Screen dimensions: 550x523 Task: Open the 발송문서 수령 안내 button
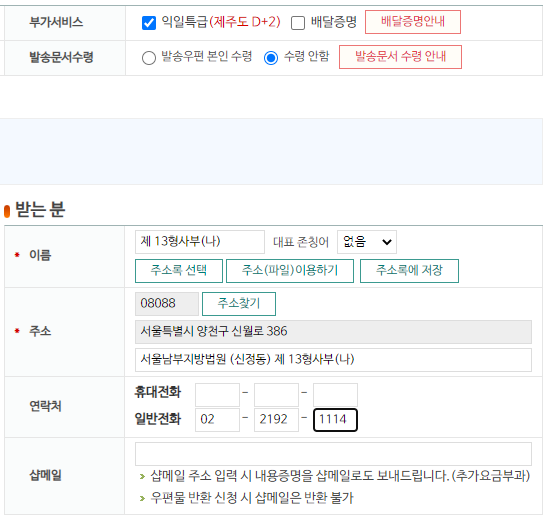(x=400, y=57)
